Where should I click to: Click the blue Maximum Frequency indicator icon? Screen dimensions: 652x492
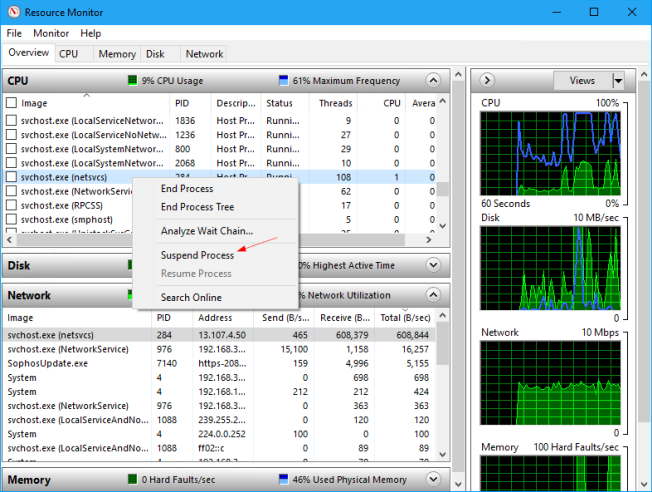pos(283,80)
